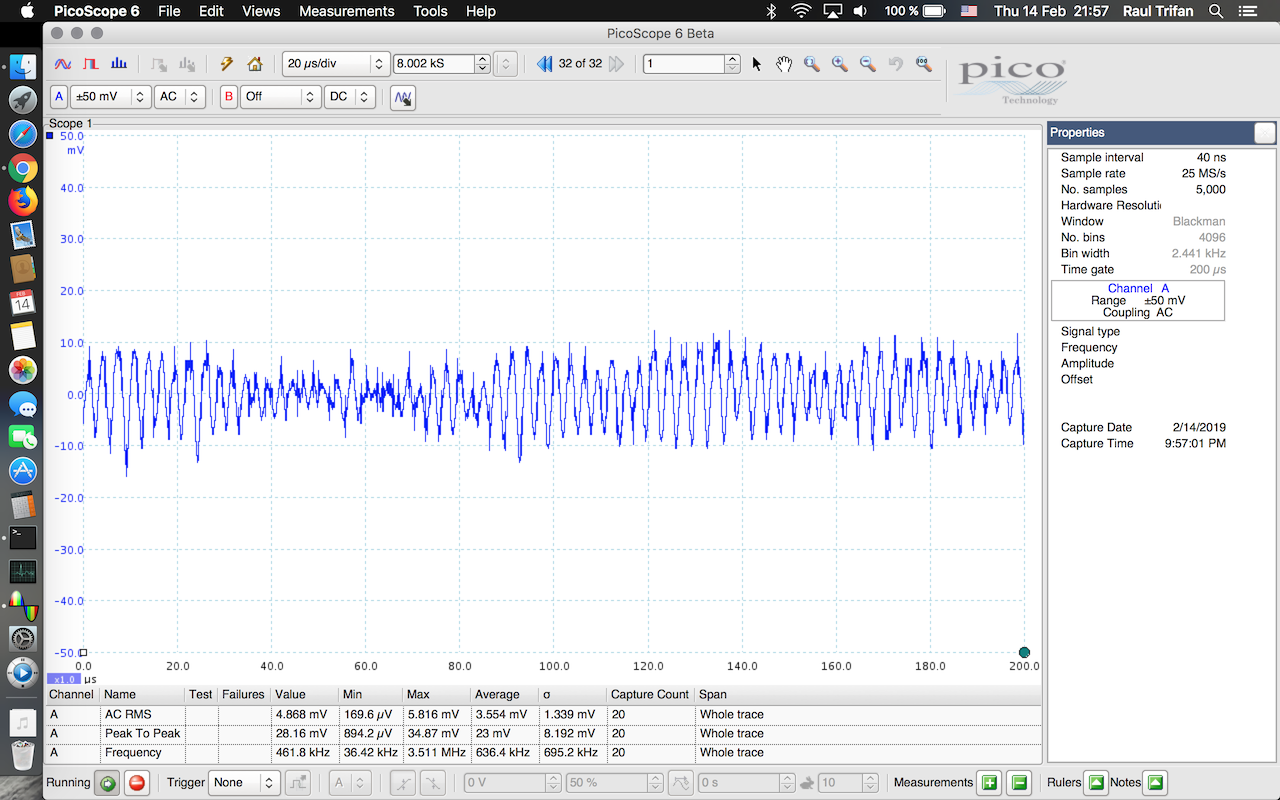
Task: Click the Notes icon
Action: coord(1155,783)
